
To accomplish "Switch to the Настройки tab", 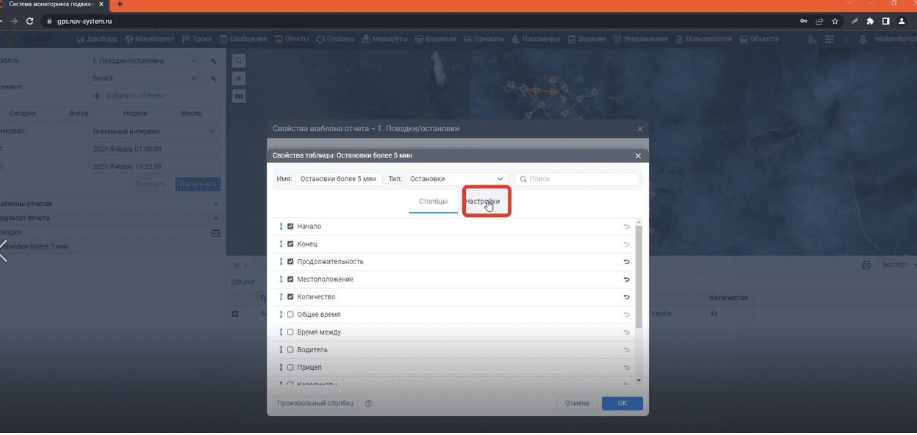I will pyautogui.click(x=482, y=201).
